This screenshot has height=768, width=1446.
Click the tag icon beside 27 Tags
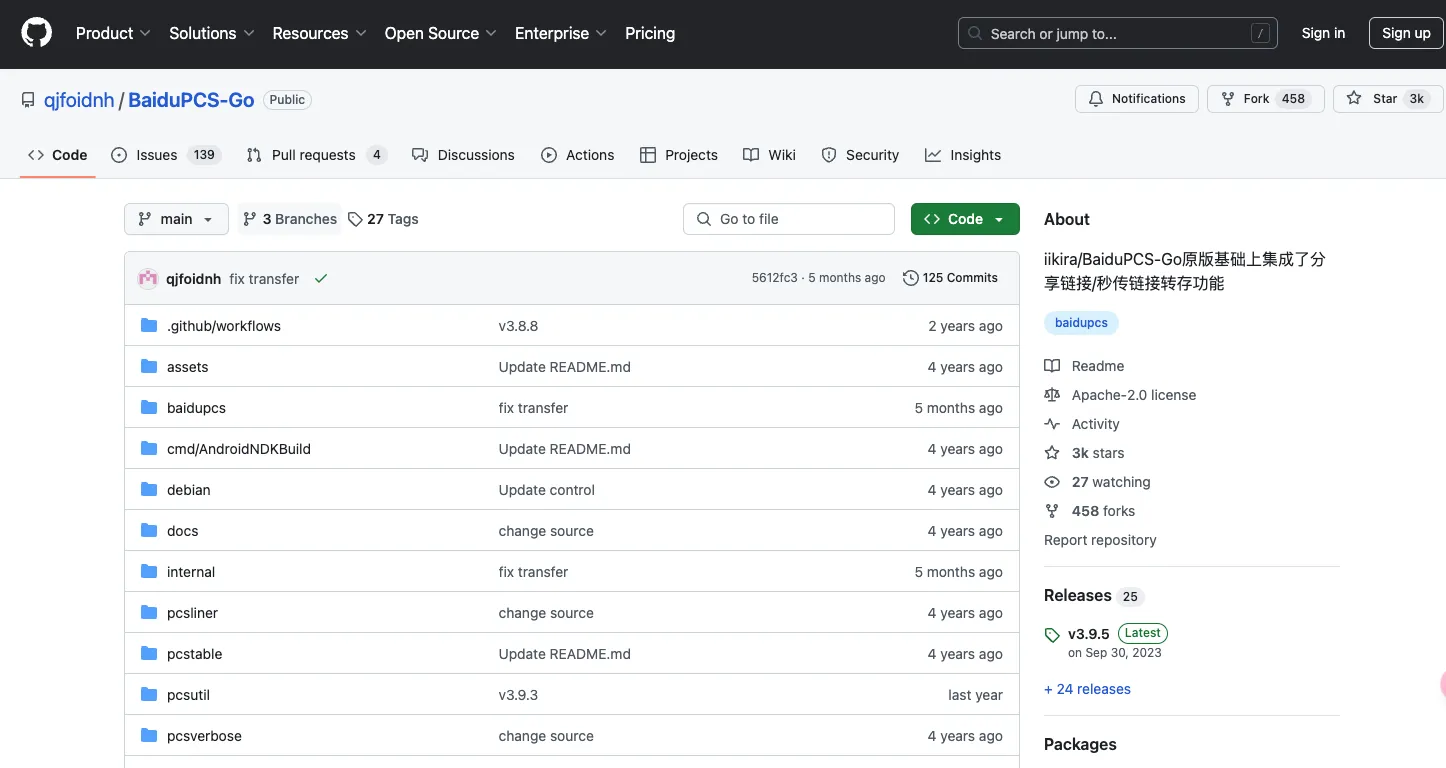coord(355,219)
